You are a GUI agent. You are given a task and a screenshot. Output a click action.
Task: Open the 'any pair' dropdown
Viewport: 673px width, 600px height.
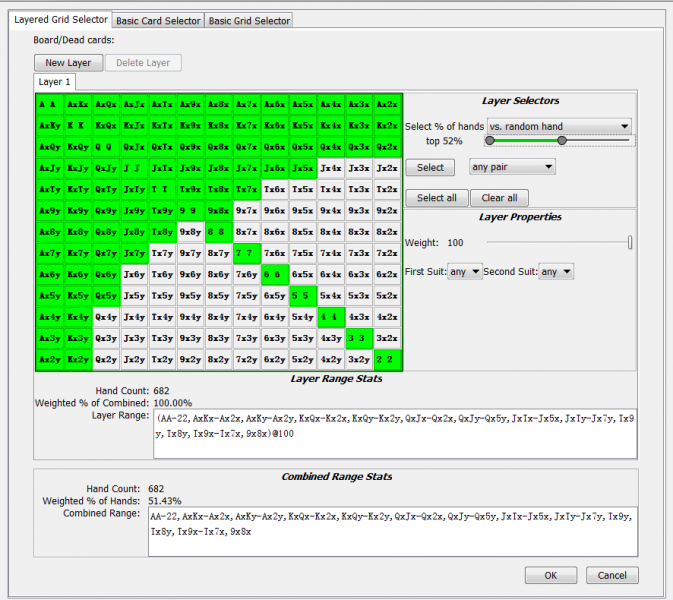(x=512, y=167)
